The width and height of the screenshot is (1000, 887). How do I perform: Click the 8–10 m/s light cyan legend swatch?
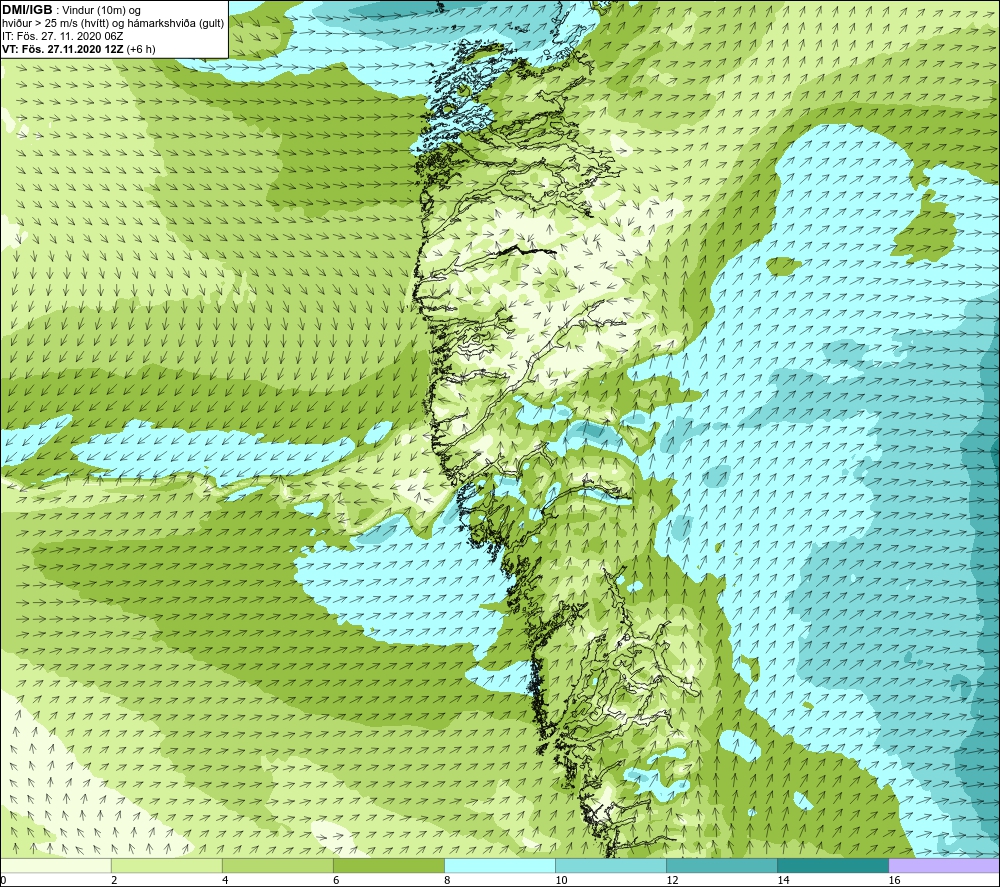pyautogui.click(x=500, y=865)
